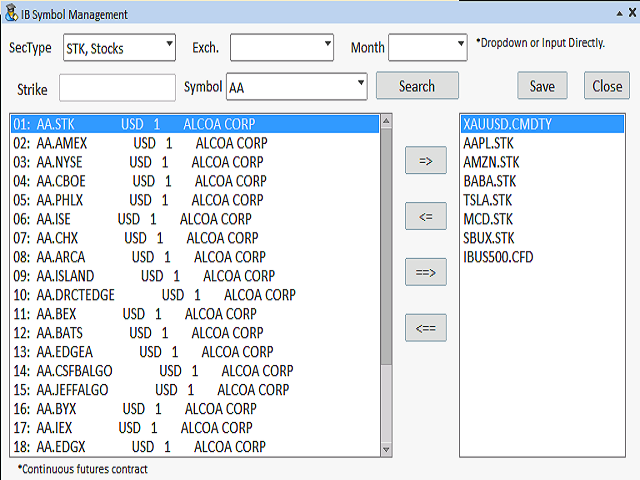Select row 11: AA.BEX

point(195,314)
